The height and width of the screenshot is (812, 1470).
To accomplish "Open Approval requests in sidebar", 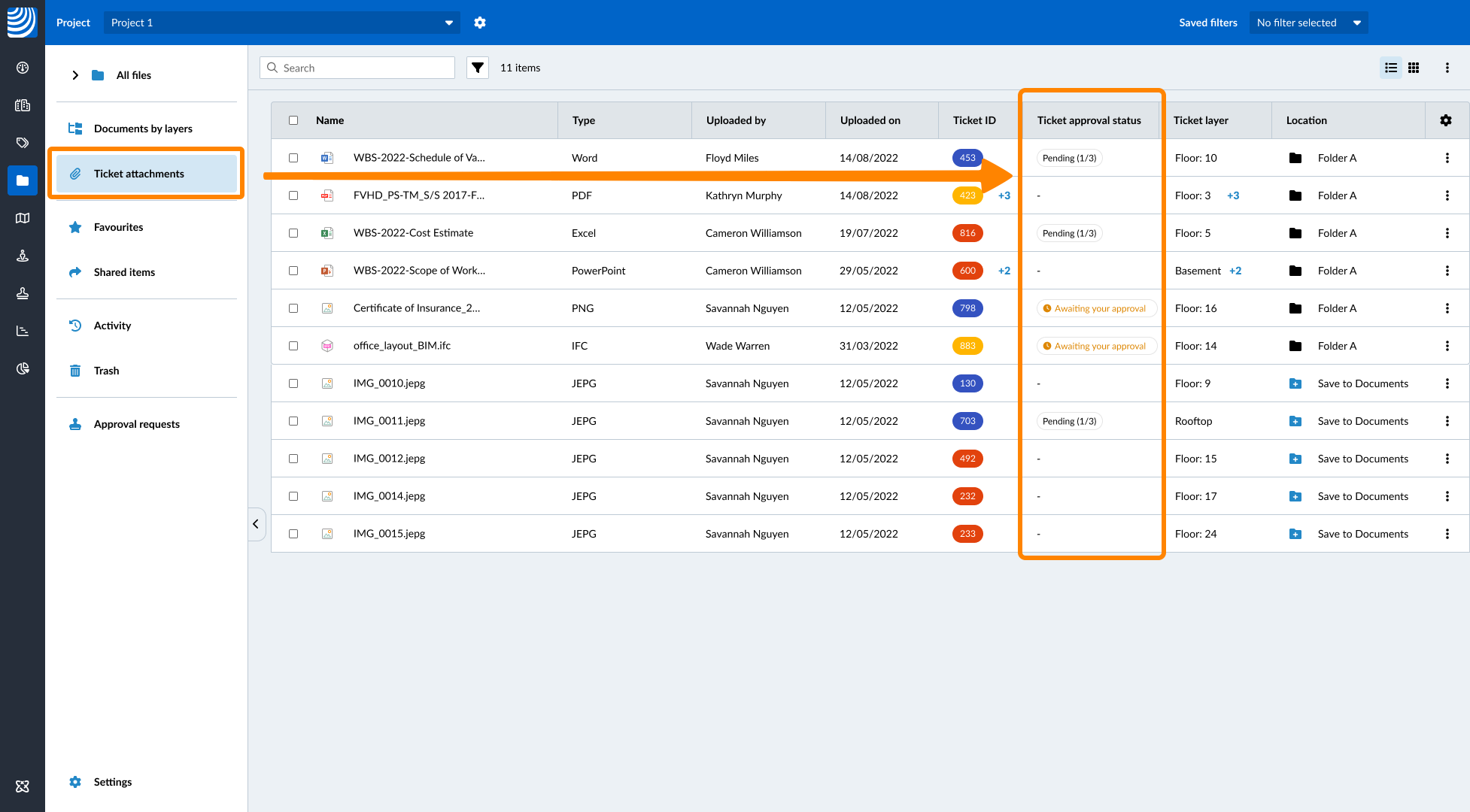I will click(136, 424).
